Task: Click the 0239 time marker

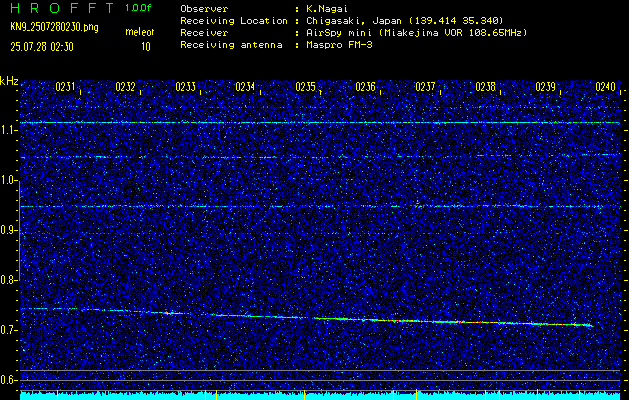Action: [x=546, y=87]
